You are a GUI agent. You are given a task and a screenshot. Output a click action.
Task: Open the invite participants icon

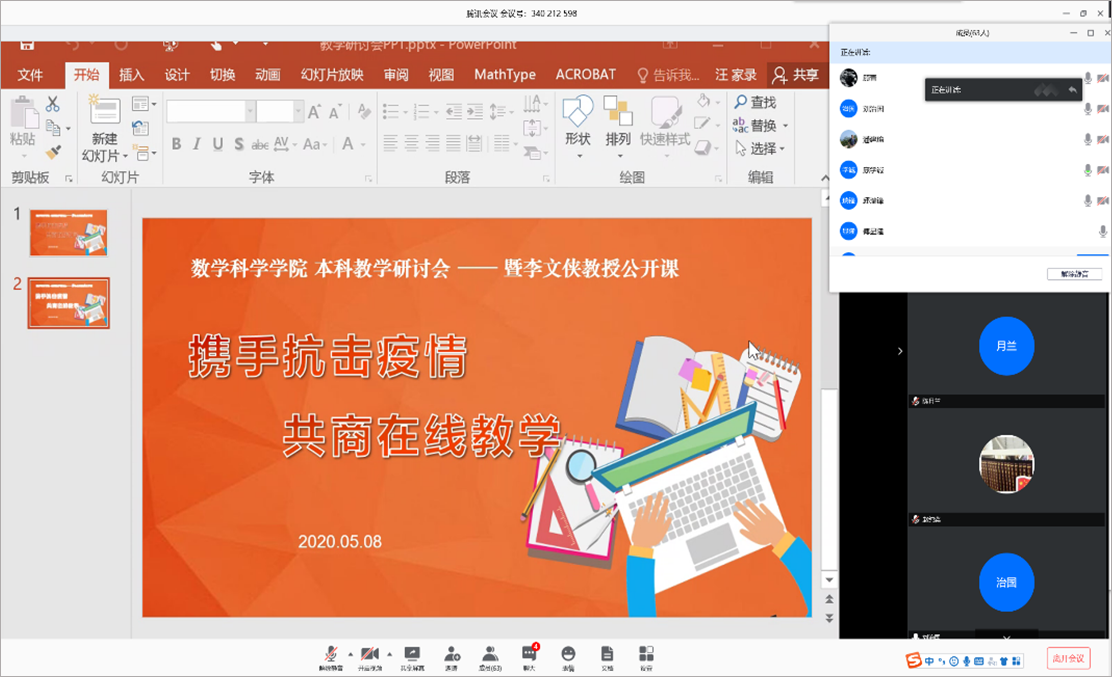tap(451, 655)
